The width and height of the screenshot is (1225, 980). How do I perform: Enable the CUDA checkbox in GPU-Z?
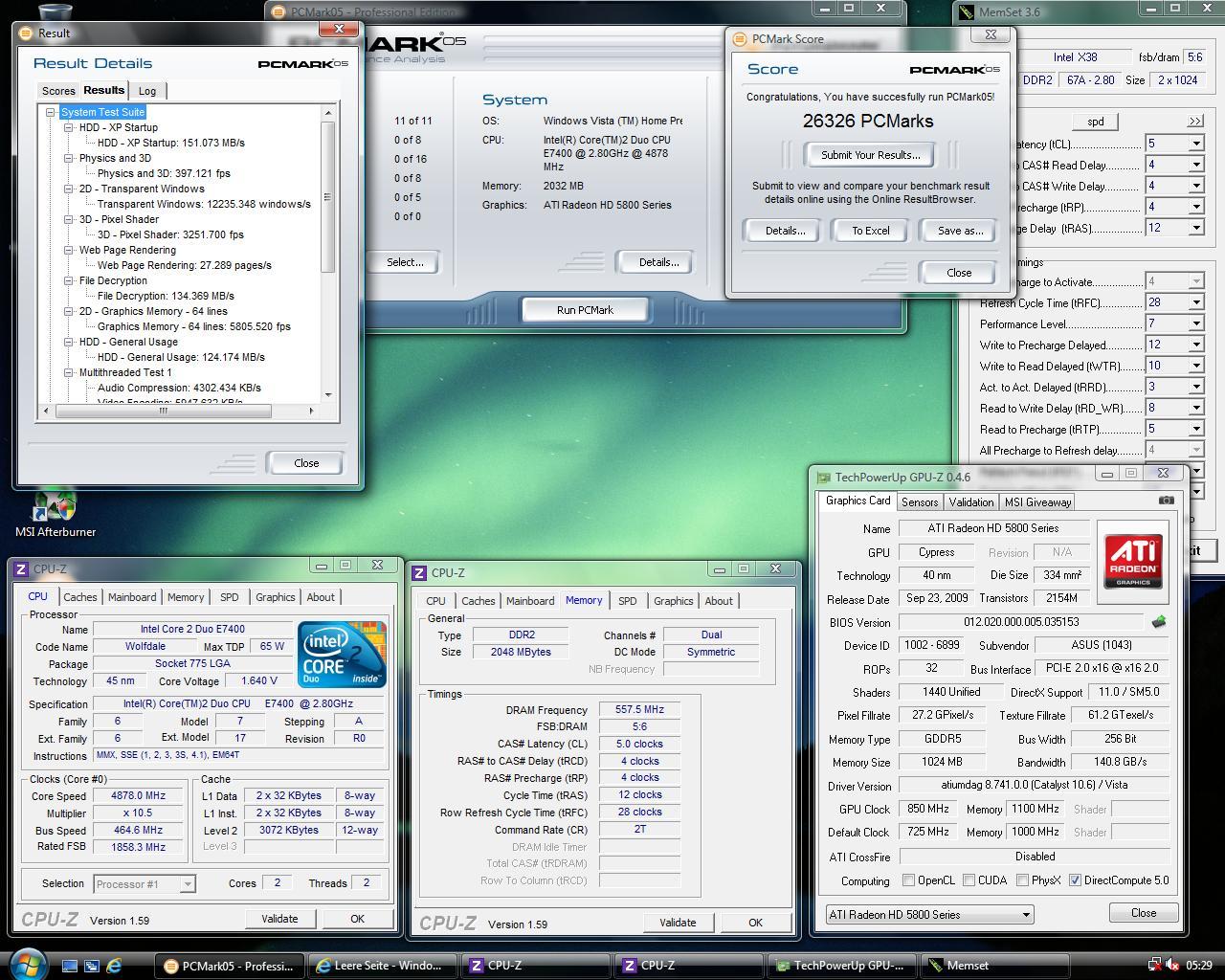tap(969, 880)
